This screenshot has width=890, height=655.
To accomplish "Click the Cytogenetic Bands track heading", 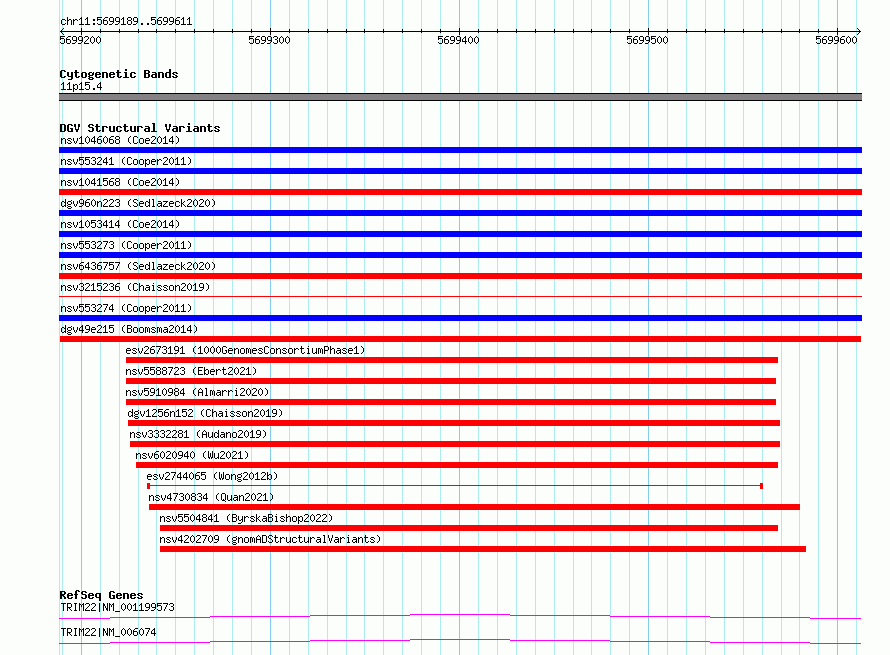I will [x=119, y=74].
